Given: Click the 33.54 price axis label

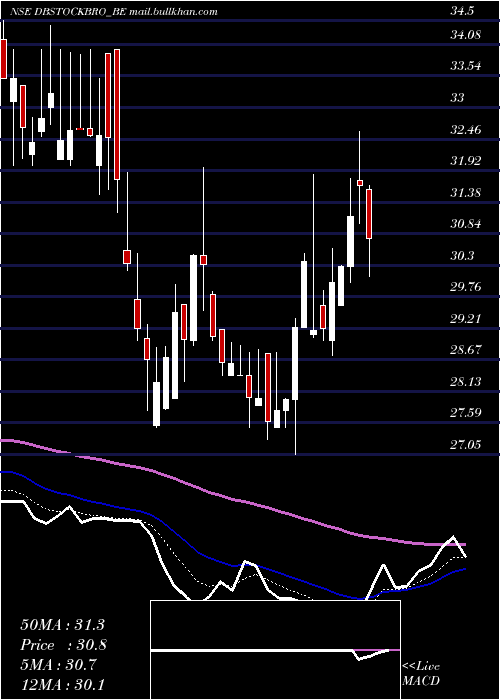Looking at the screenshot, I should pyautogui.click(x=465, y=66).
